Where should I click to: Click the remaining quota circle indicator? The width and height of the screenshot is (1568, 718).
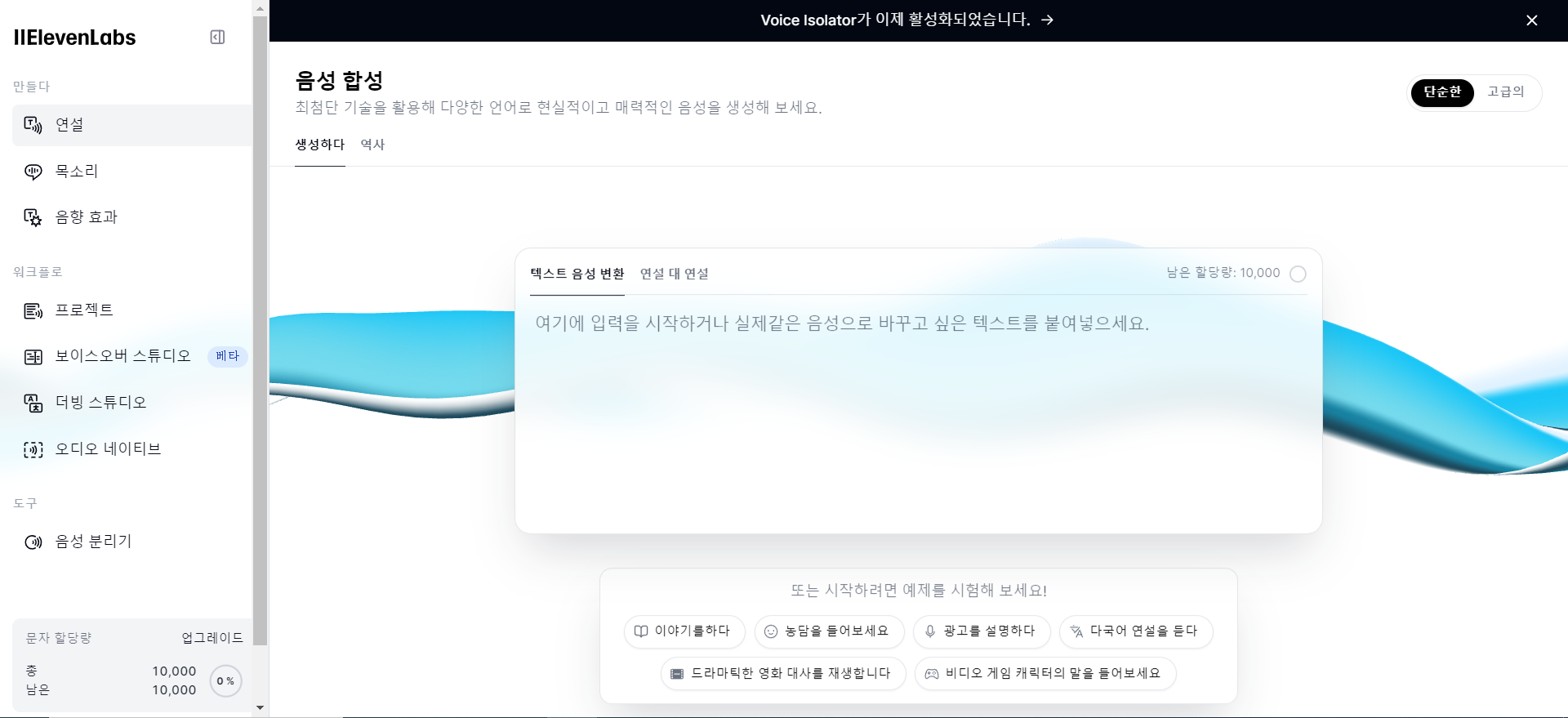pyautogui.click(x=1298, y=274)
